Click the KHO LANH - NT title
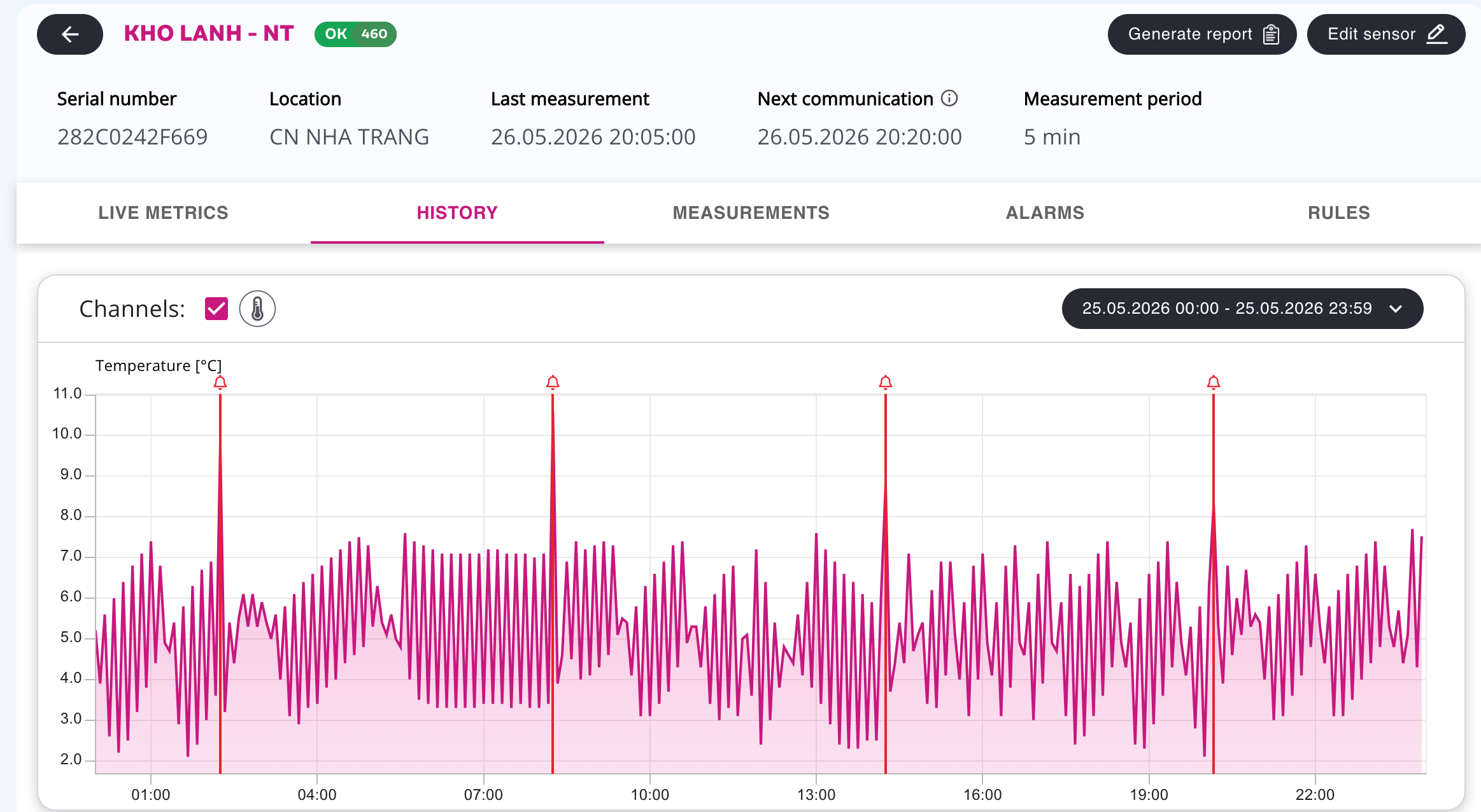 click(209, 33)
